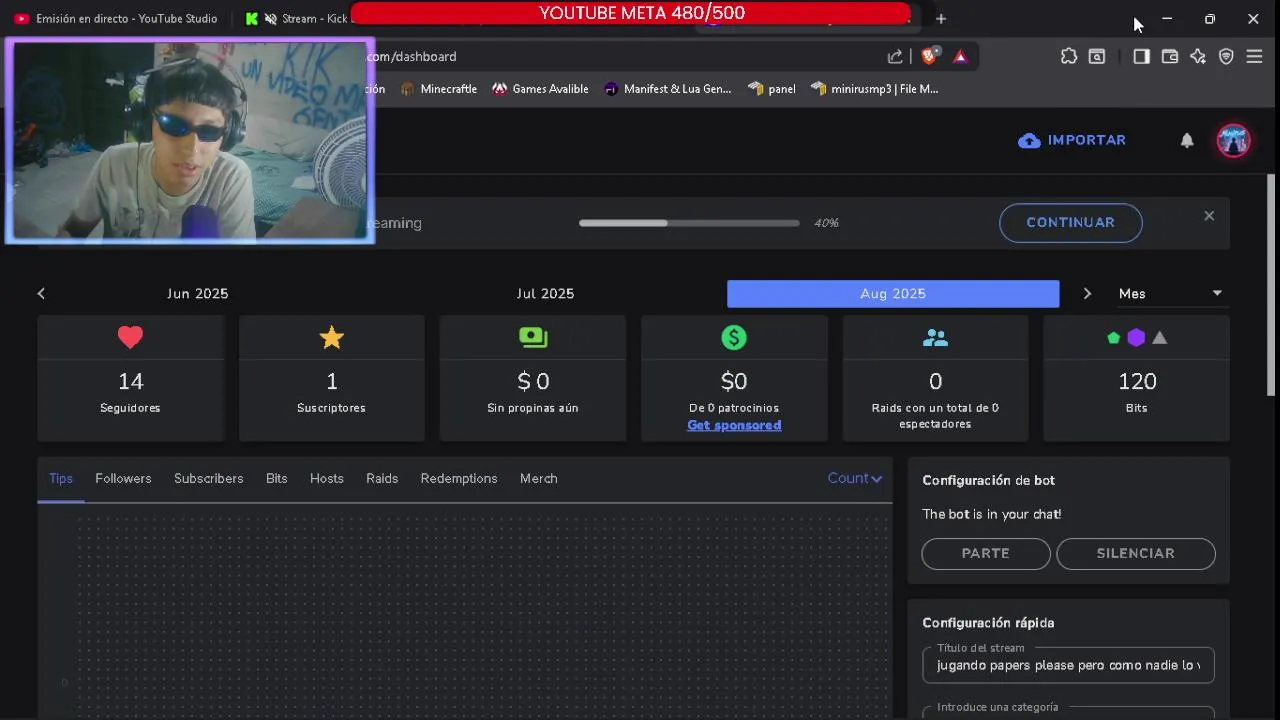Select the highlighted Aug 2025 month
1280x720 pixels.
pos(893,293)
